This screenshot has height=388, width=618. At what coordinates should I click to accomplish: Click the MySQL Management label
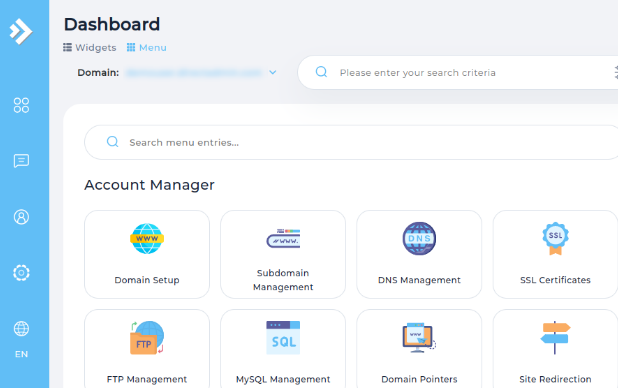click(x=283, y=379)
